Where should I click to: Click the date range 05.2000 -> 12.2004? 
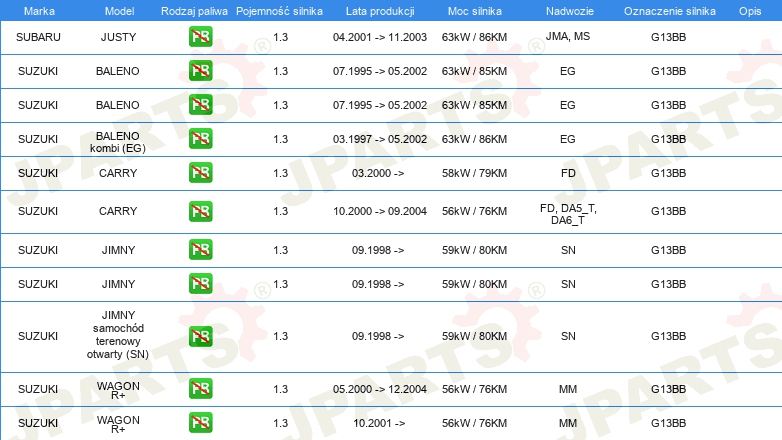pos(380,389)
